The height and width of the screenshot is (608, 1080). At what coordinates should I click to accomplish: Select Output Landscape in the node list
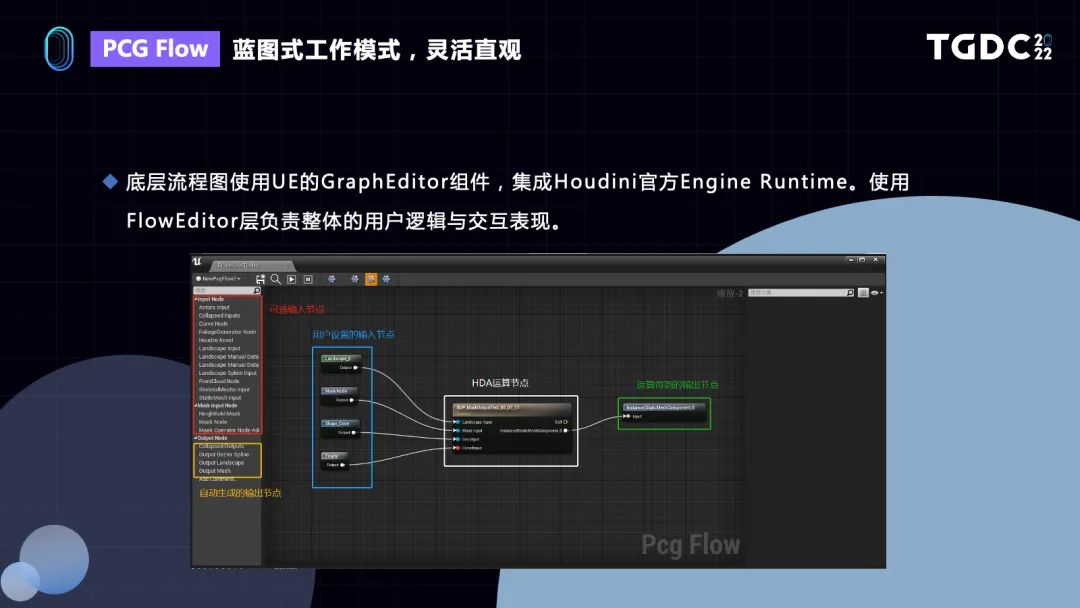point(224,463)
